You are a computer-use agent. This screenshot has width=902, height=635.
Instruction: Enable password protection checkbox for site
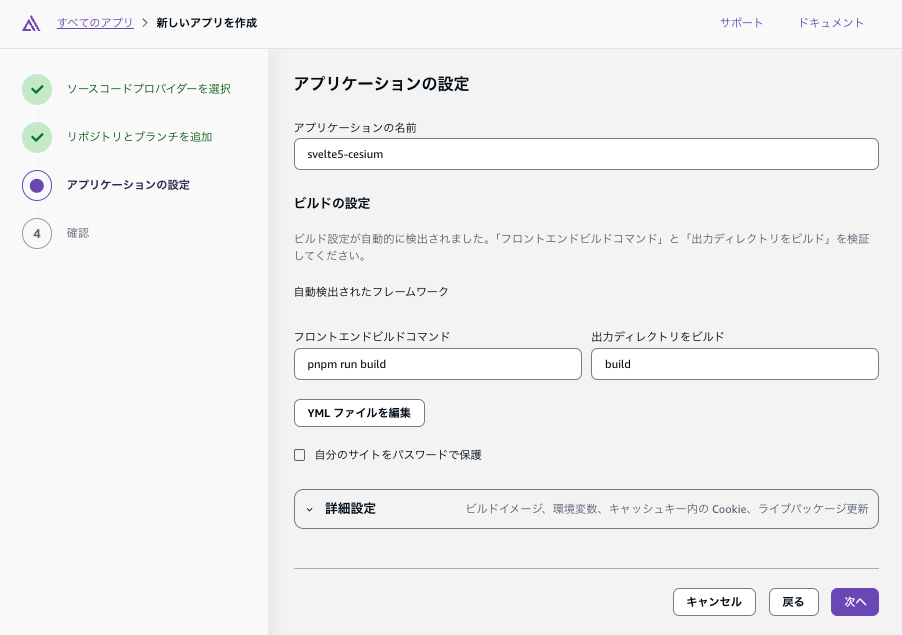coord(300,455)
